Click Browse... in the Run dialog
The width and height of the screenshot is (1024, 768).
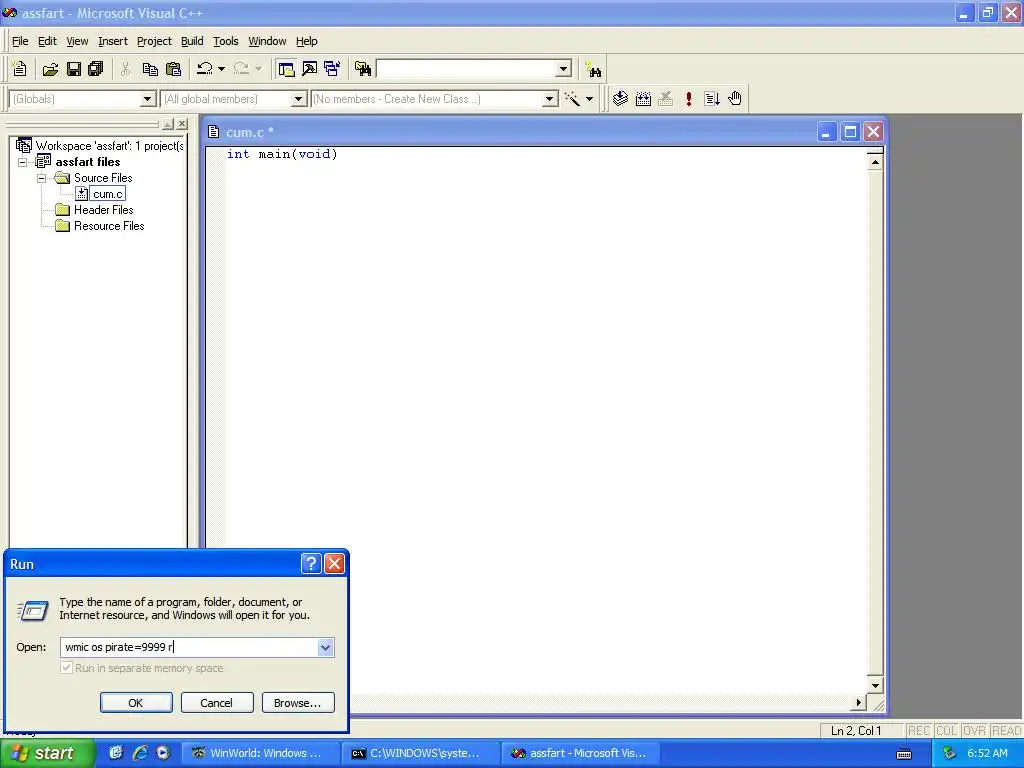(x=298, y=703)
